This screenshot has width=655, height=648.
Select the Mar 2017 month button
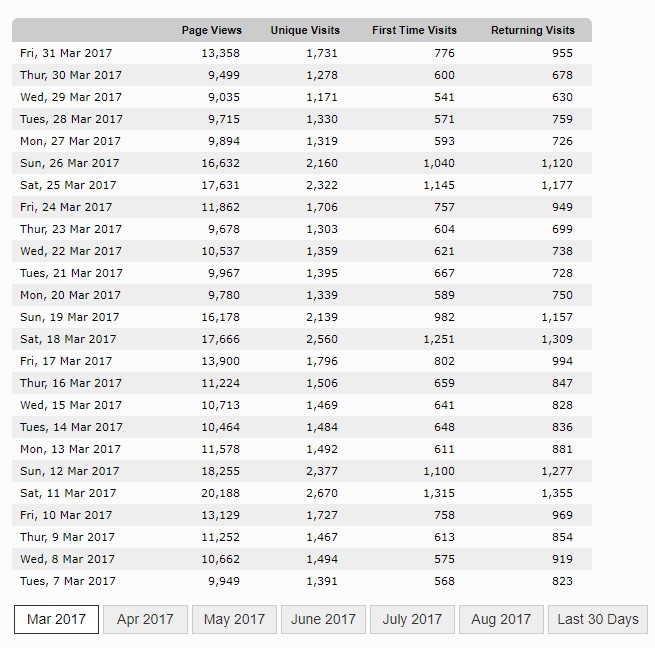(56, 619)
